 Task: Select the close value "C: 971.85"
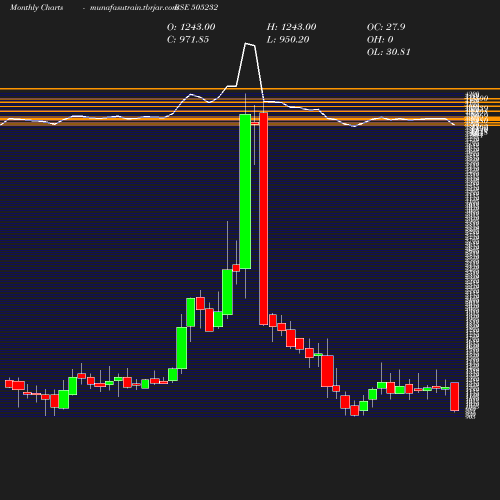click(x=188, y=39)
